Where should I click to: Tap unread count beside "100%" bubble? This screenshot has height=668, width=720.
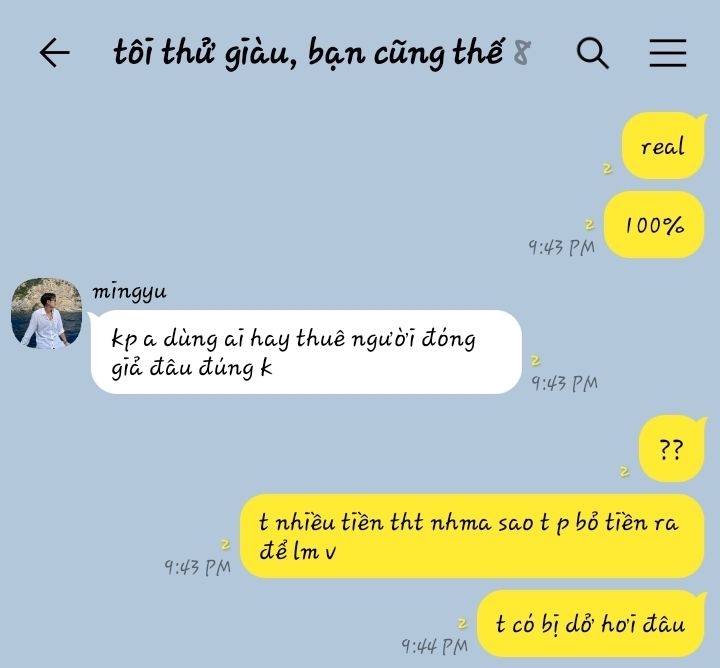[x=590, y=225]
